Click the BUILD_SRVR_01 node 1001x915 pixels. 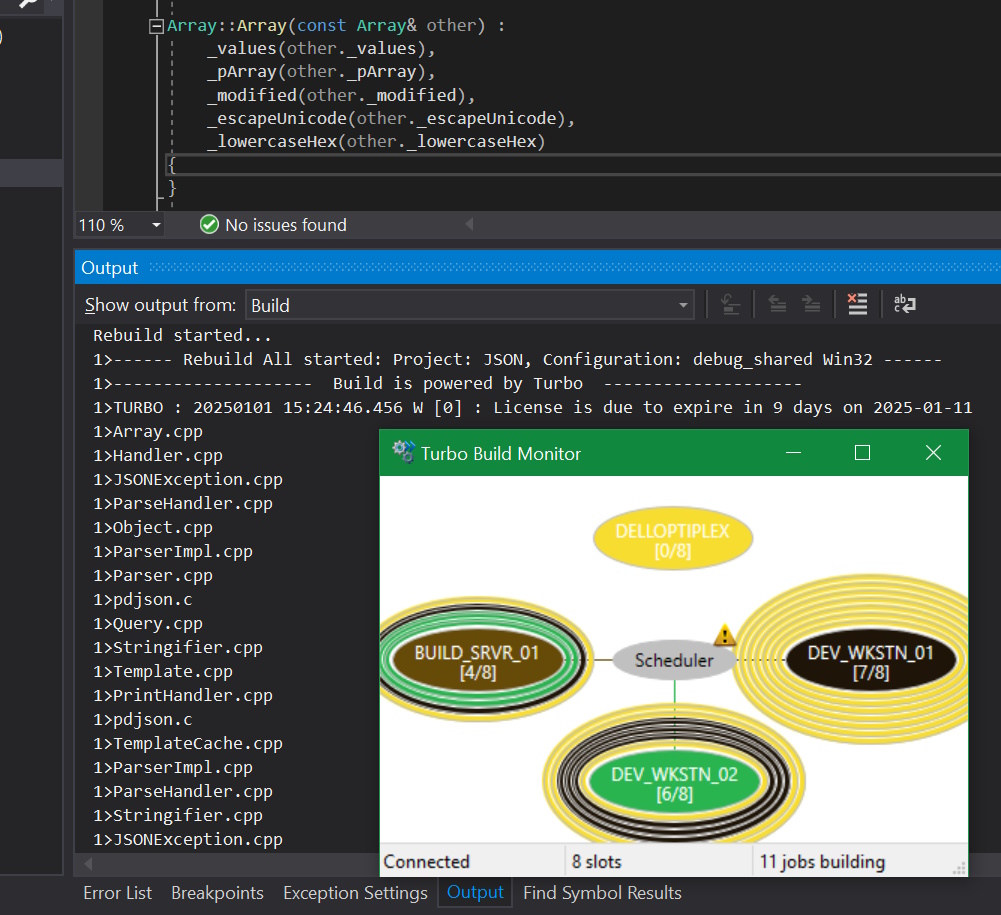tap(477, 662)
